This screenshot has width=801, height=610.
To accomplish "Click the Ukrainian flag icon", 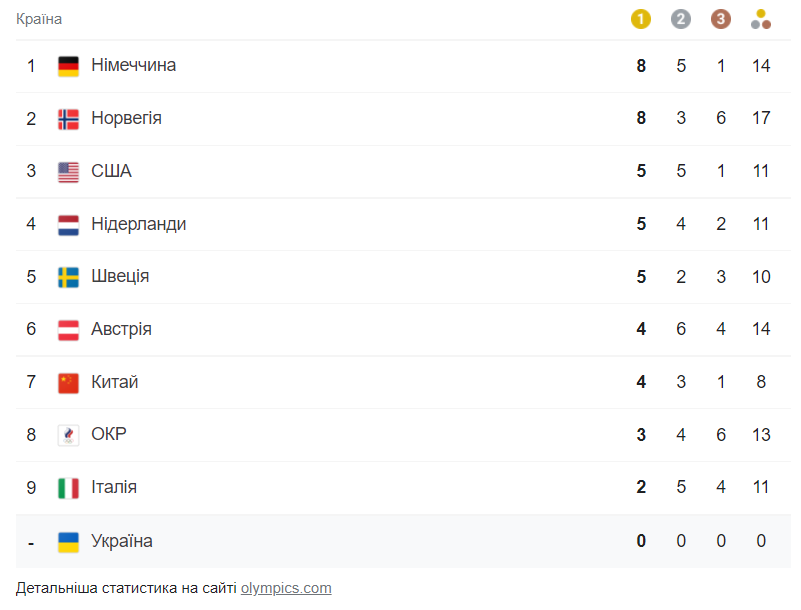I will [68, 540].
